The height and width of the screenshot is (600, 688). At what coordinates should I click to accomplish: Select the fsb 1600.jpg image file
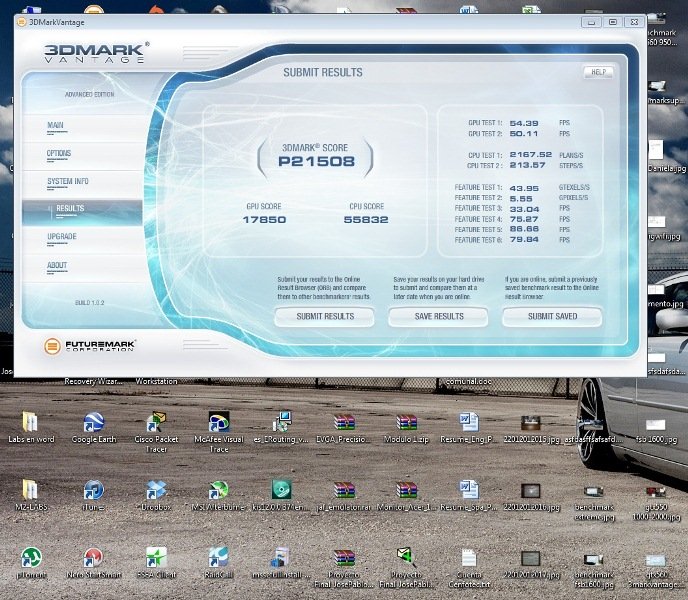tap(656, 425)
